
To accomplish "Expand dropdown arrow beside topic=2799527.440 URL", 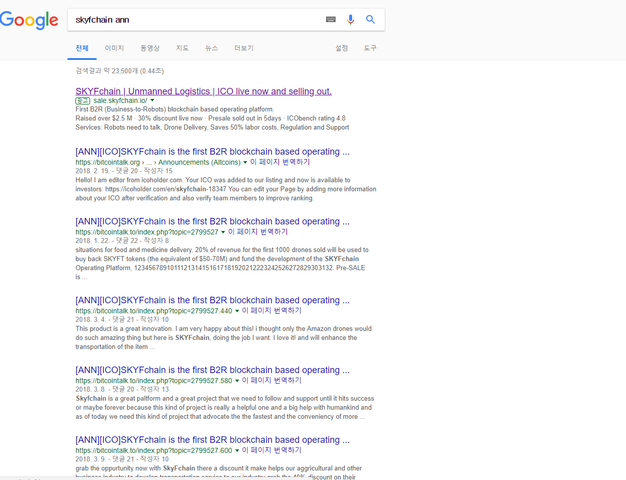I will [x=237, y=311].
